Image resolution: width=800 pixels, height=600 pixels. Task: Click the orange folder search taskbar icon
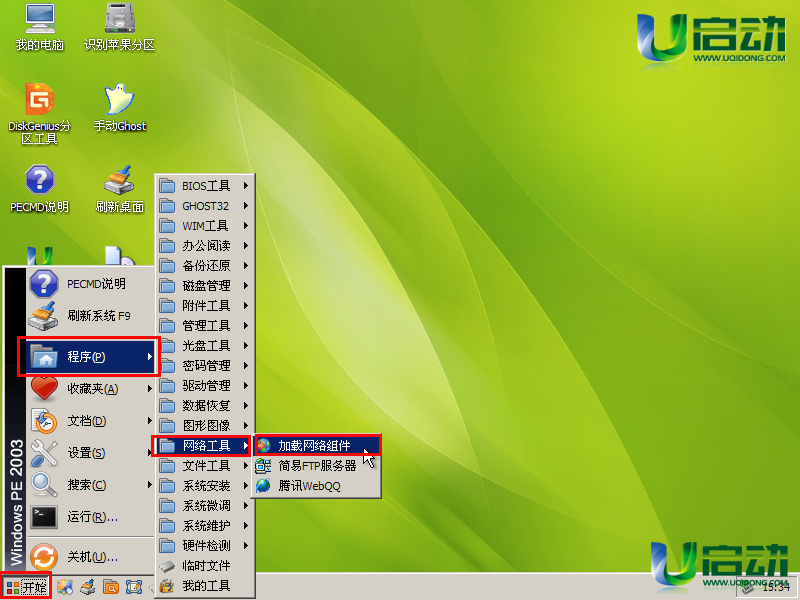(x=111, y=587)
